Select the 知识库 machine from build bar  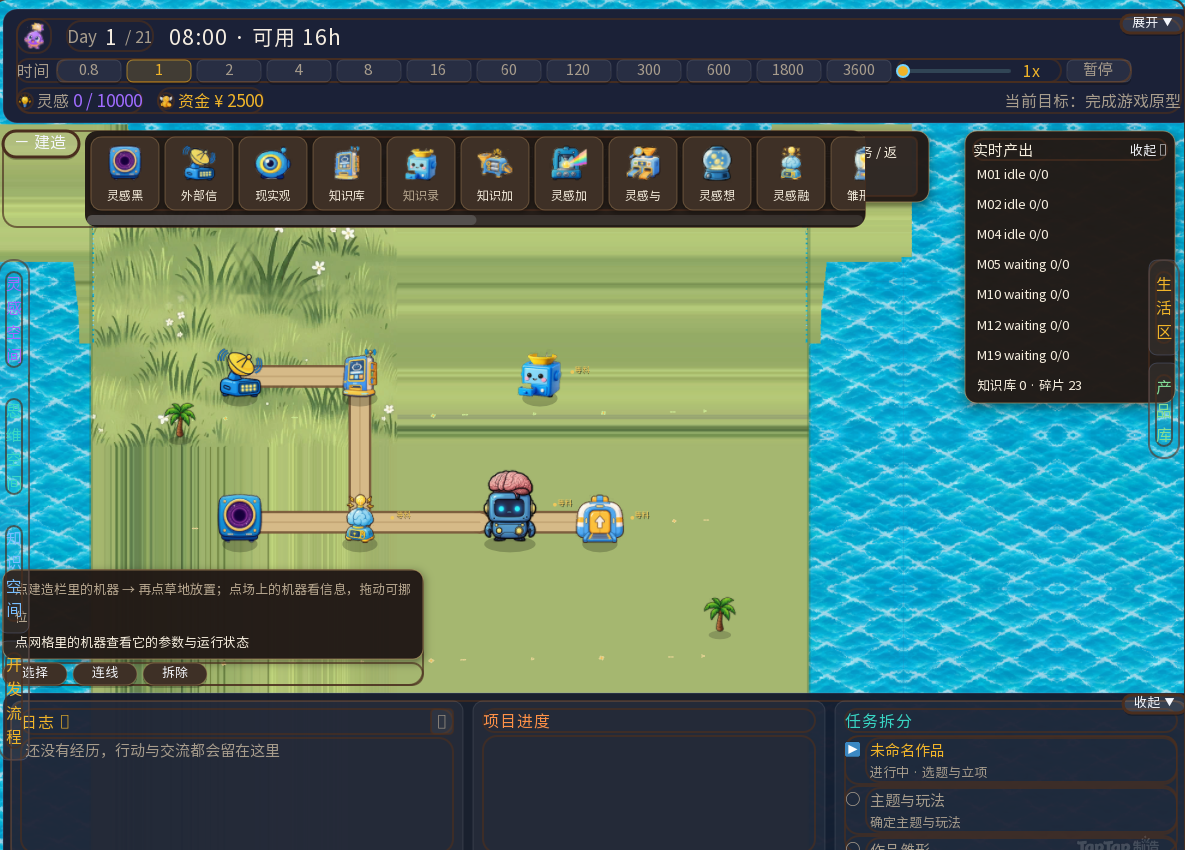coord(347,172)
